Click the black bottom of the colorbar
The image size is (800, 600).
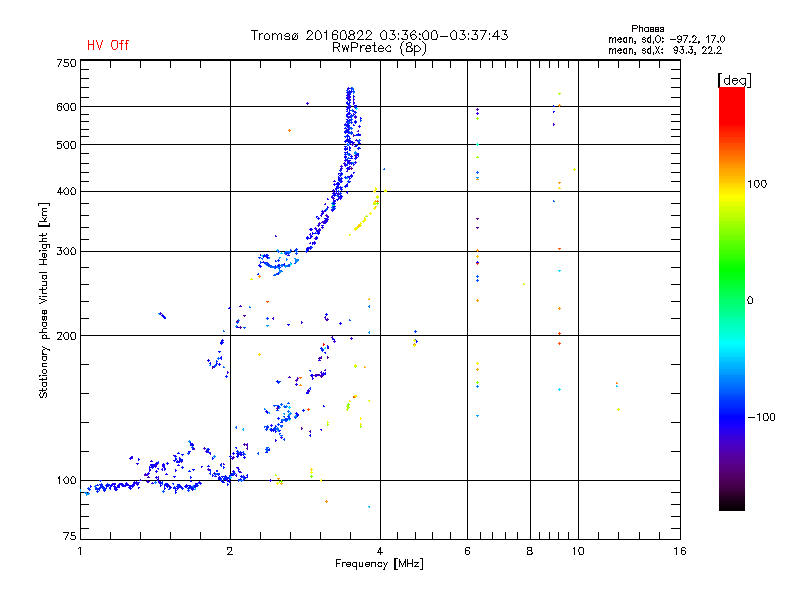[732, 503]
